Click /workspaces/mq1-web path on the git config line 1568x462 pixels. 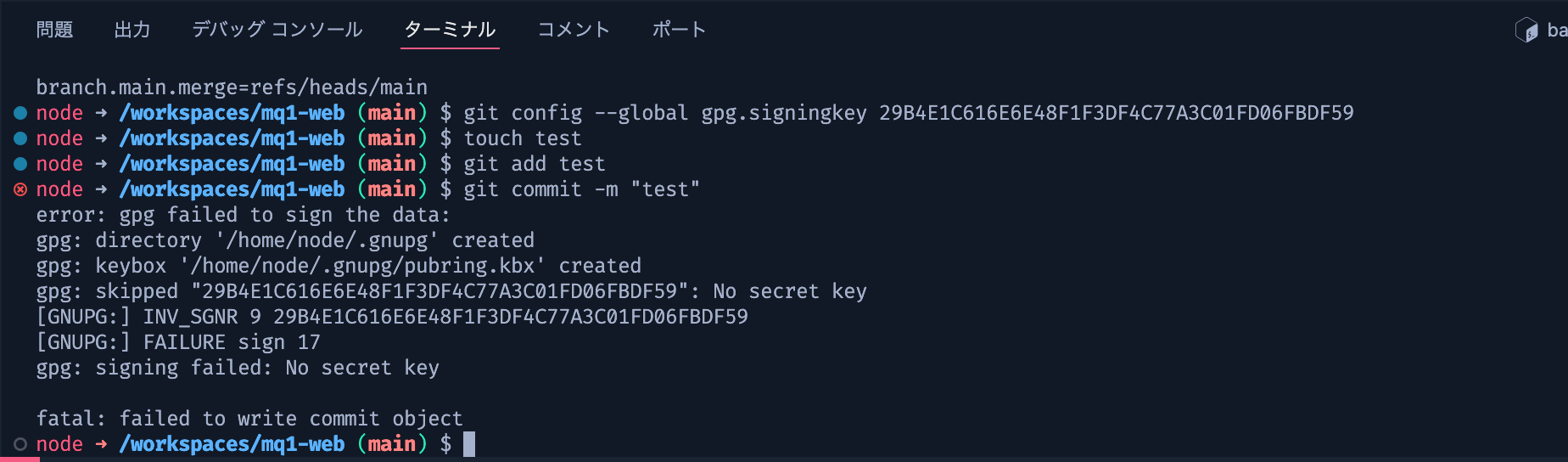pyautogui.click(x=232, y=113)
